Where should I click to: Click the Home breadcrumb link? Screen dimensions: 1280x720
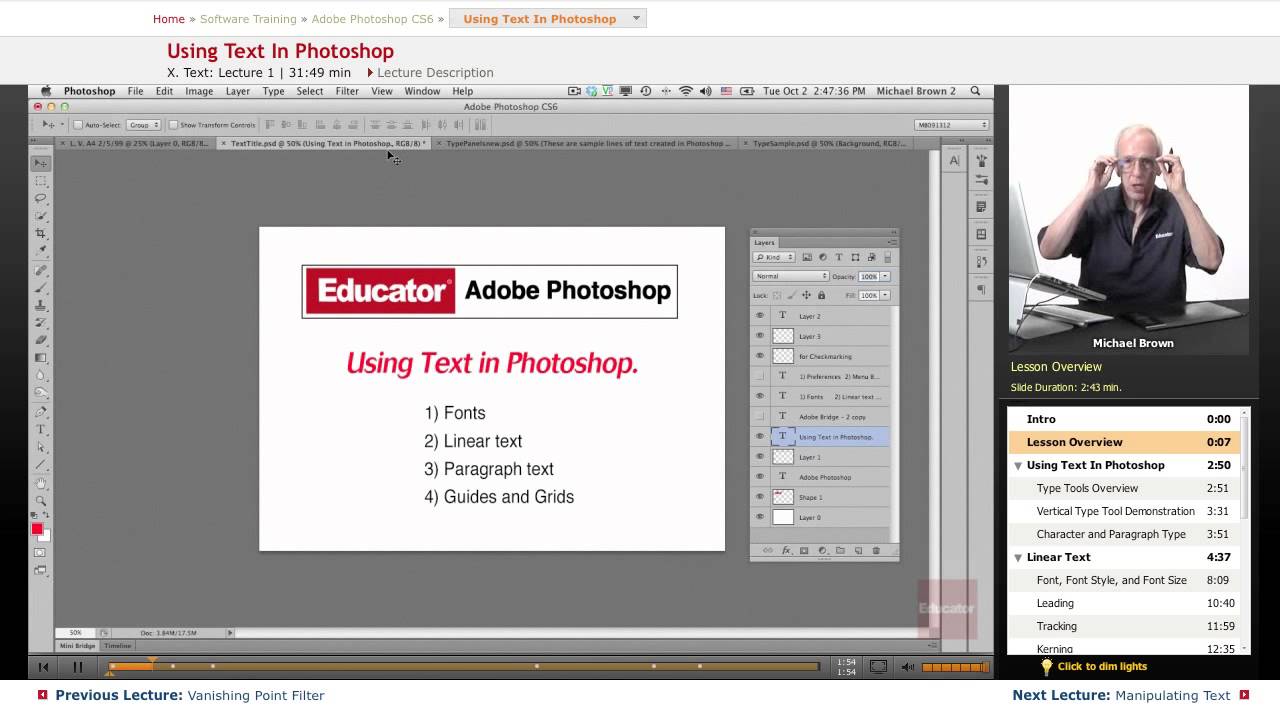click(x=169, y=19)
